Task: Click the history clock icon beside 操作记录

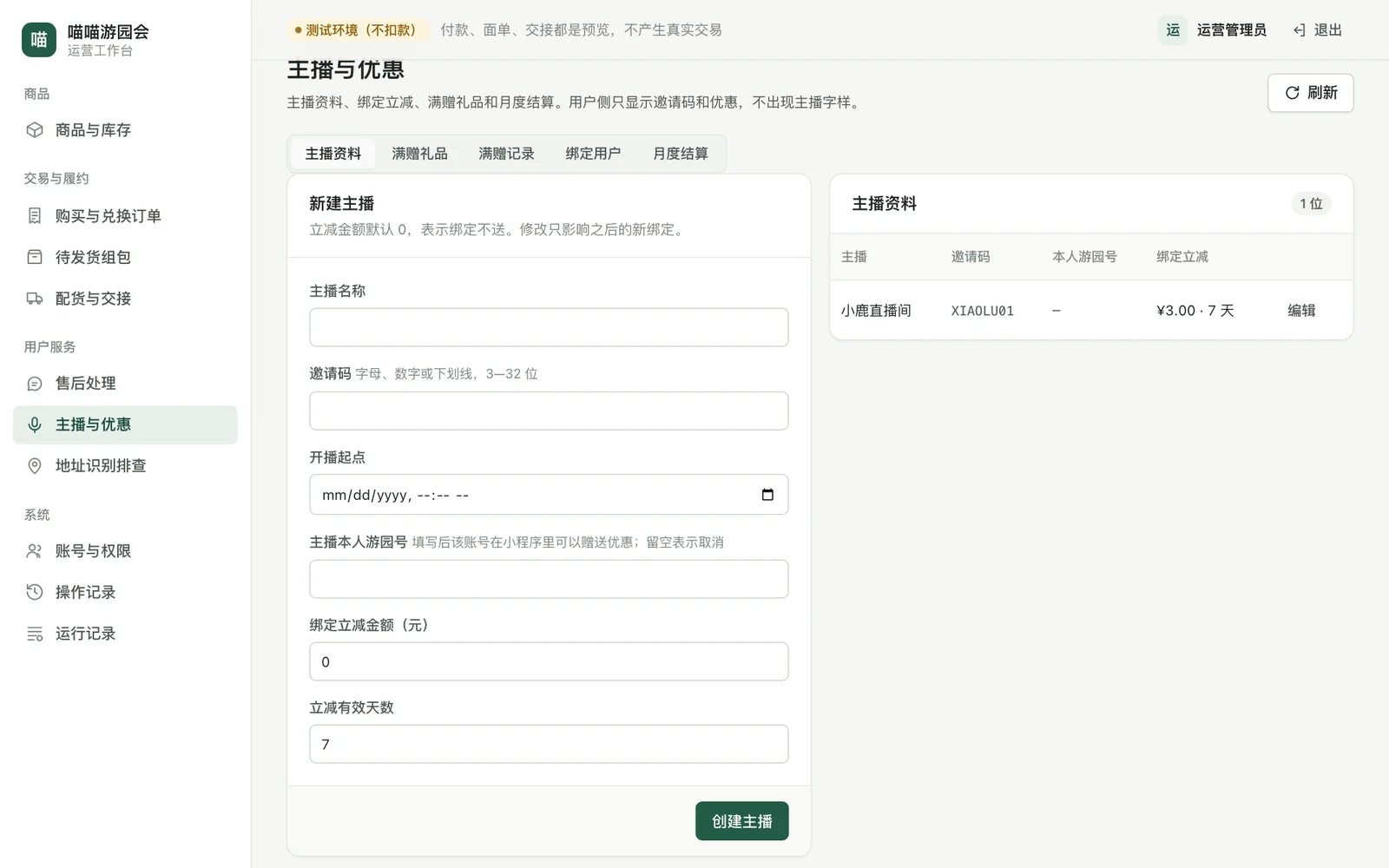Action: (x=35, y=592)
